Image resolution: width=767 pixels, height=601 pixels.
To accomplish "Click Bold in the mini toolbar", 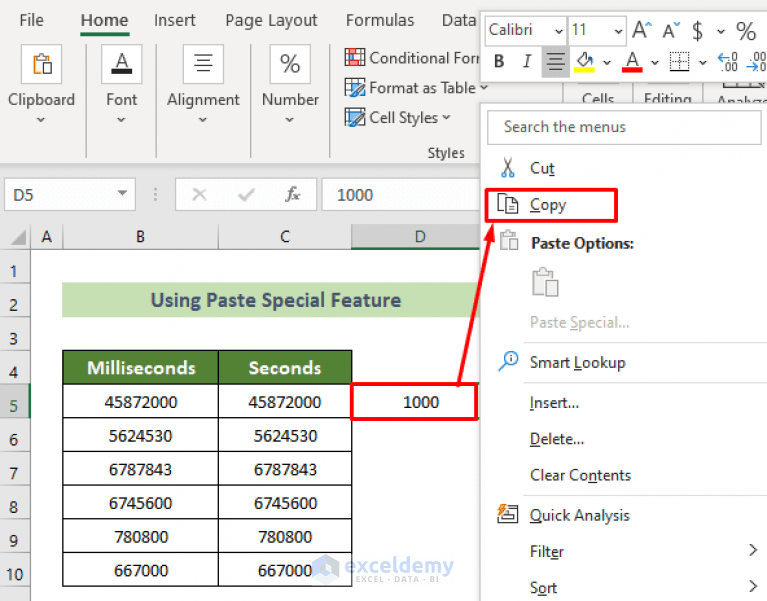I will 499,62.
